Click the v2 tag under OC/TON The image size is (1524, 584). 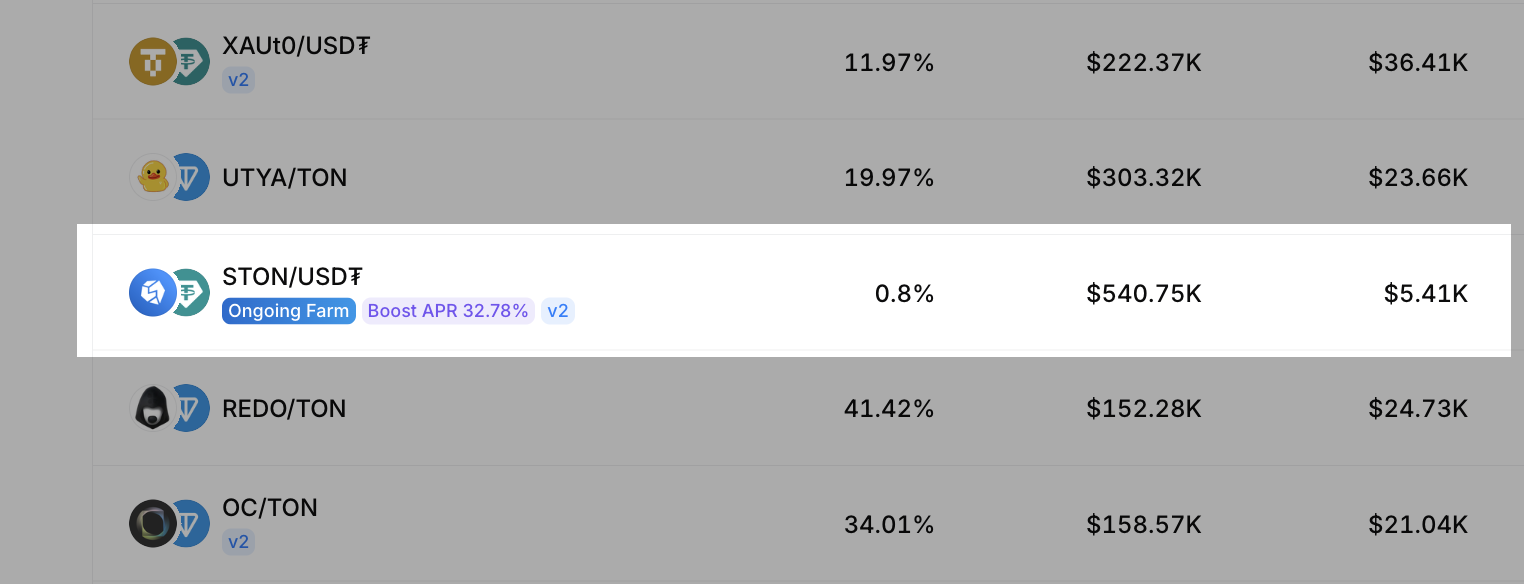(x=238, y=542)
